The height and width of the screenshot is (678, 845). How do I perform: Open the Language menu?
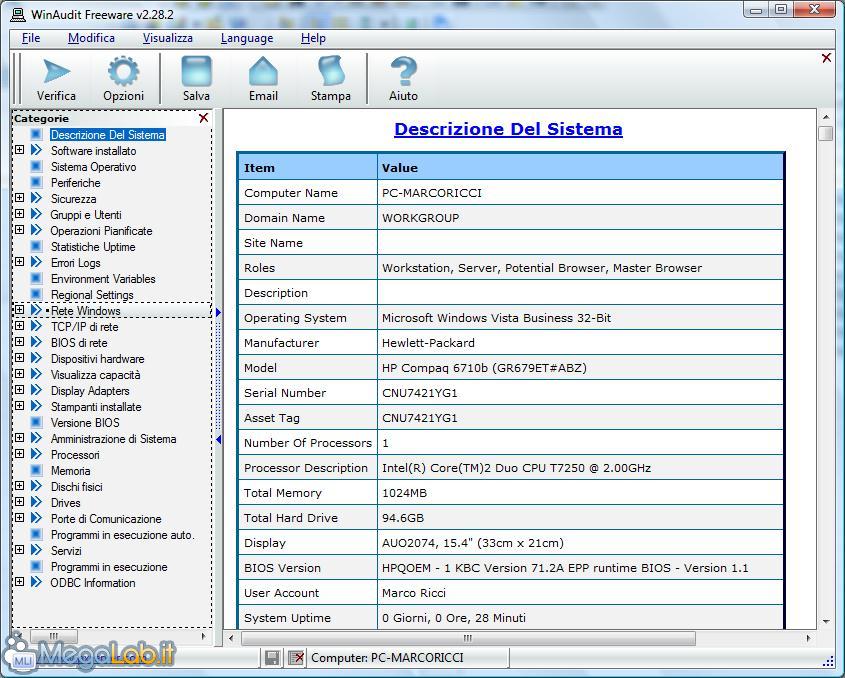pos(247,38)
